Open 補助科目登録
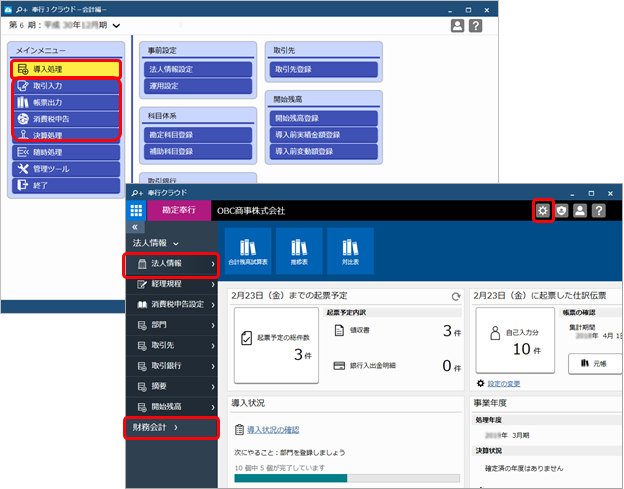 coord(198,152)
